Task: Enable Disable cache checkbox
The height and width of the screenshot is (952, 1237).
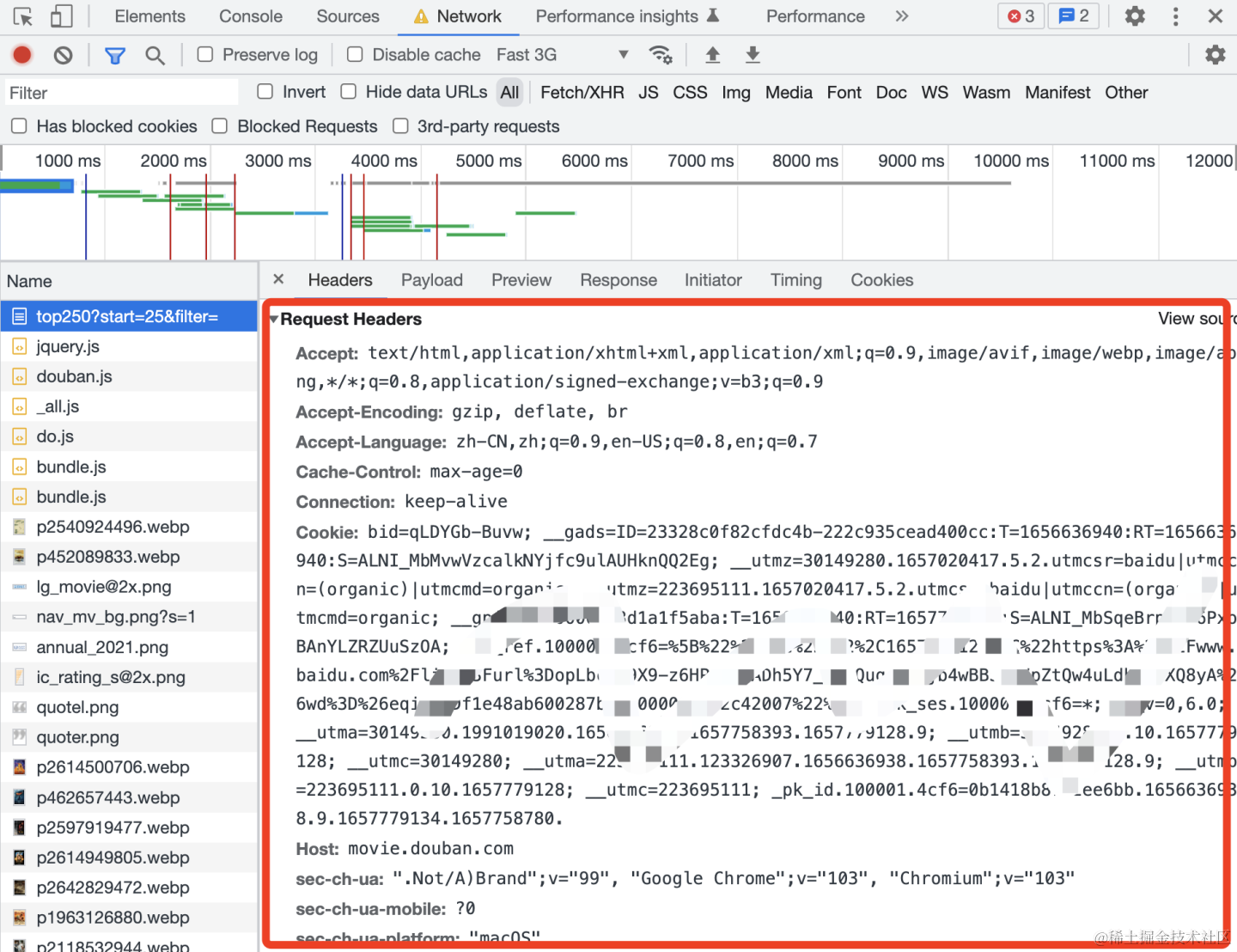Action: pos(355,55)
